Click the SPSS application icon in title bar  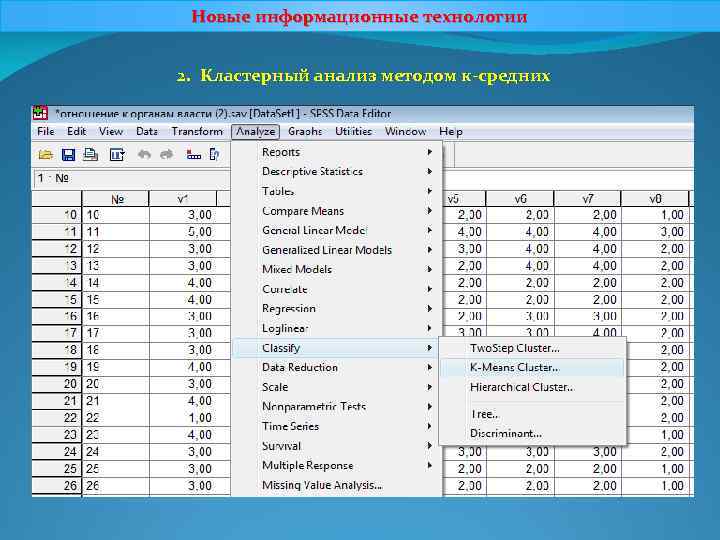point(40,113)
